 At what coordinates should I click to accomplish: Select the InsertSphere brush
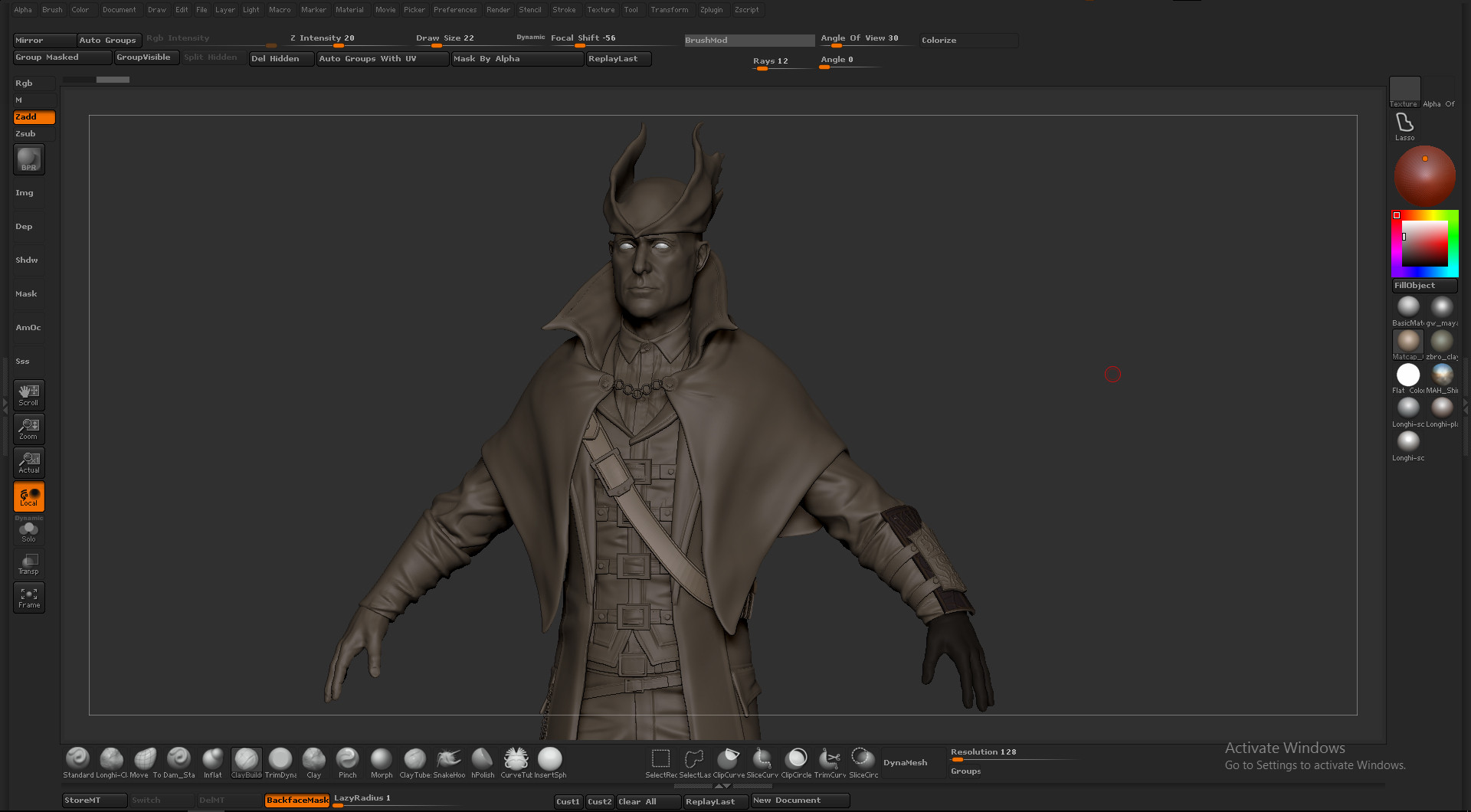click(x=549, y=762)
